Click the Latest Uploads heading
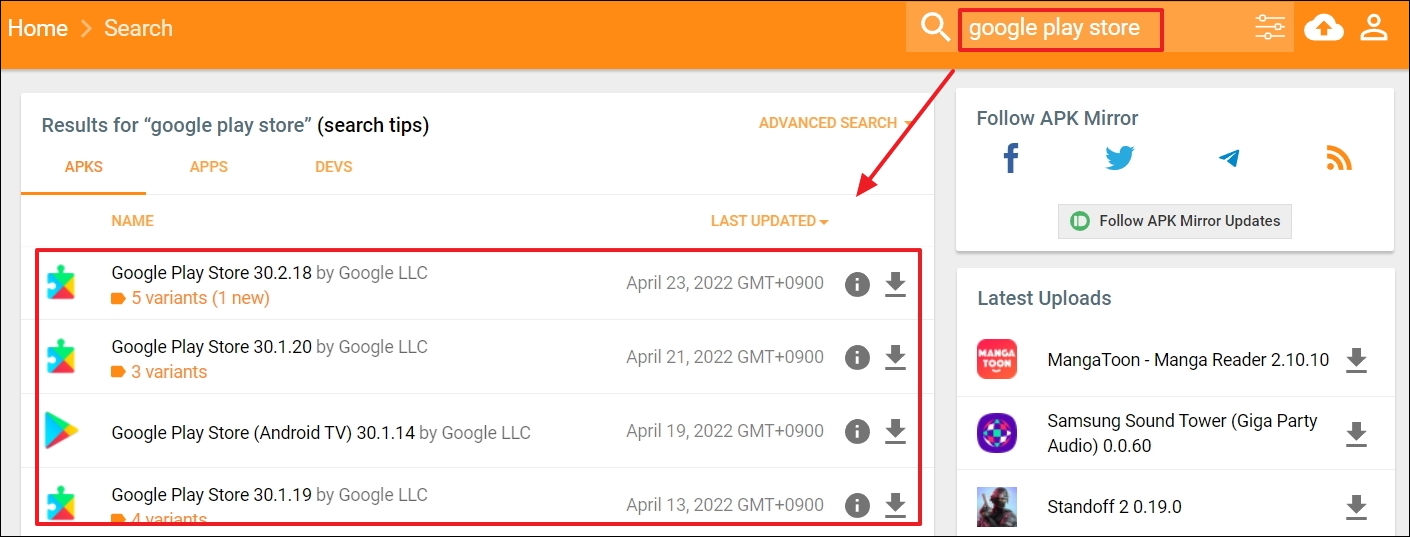Viewport: 1410px width, 537px height. pyautogui.click(x=1044, y=298)
